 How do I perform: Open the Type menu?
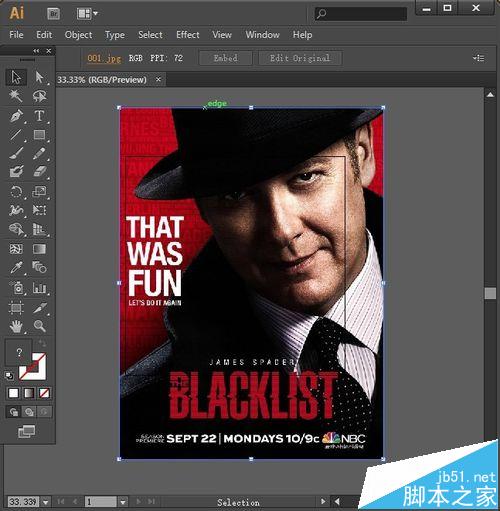coord(115,35)
